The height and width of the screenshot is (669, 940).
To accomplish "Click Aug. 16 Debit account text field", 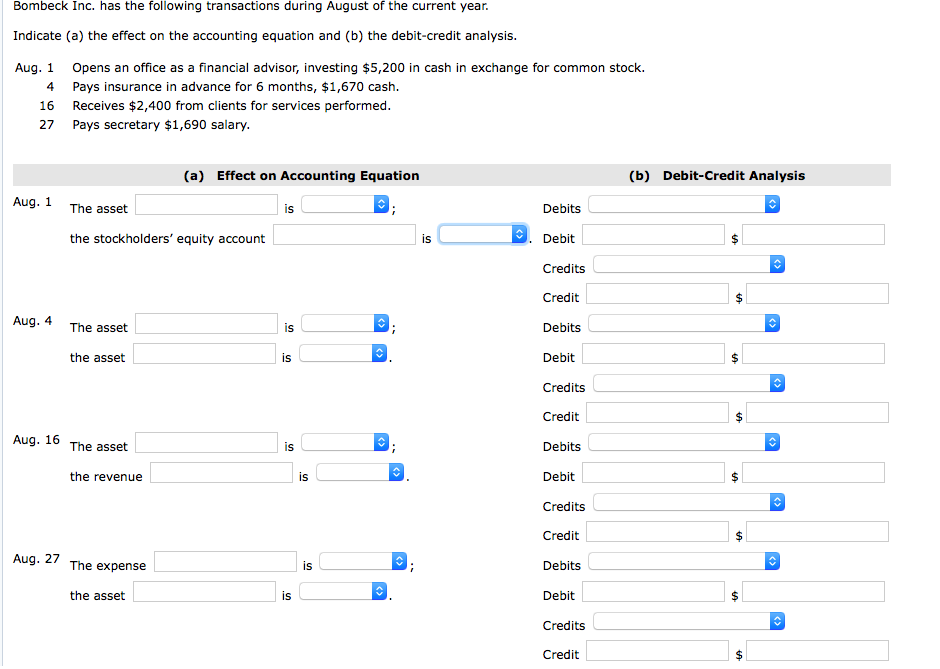I will coord(654,473).
